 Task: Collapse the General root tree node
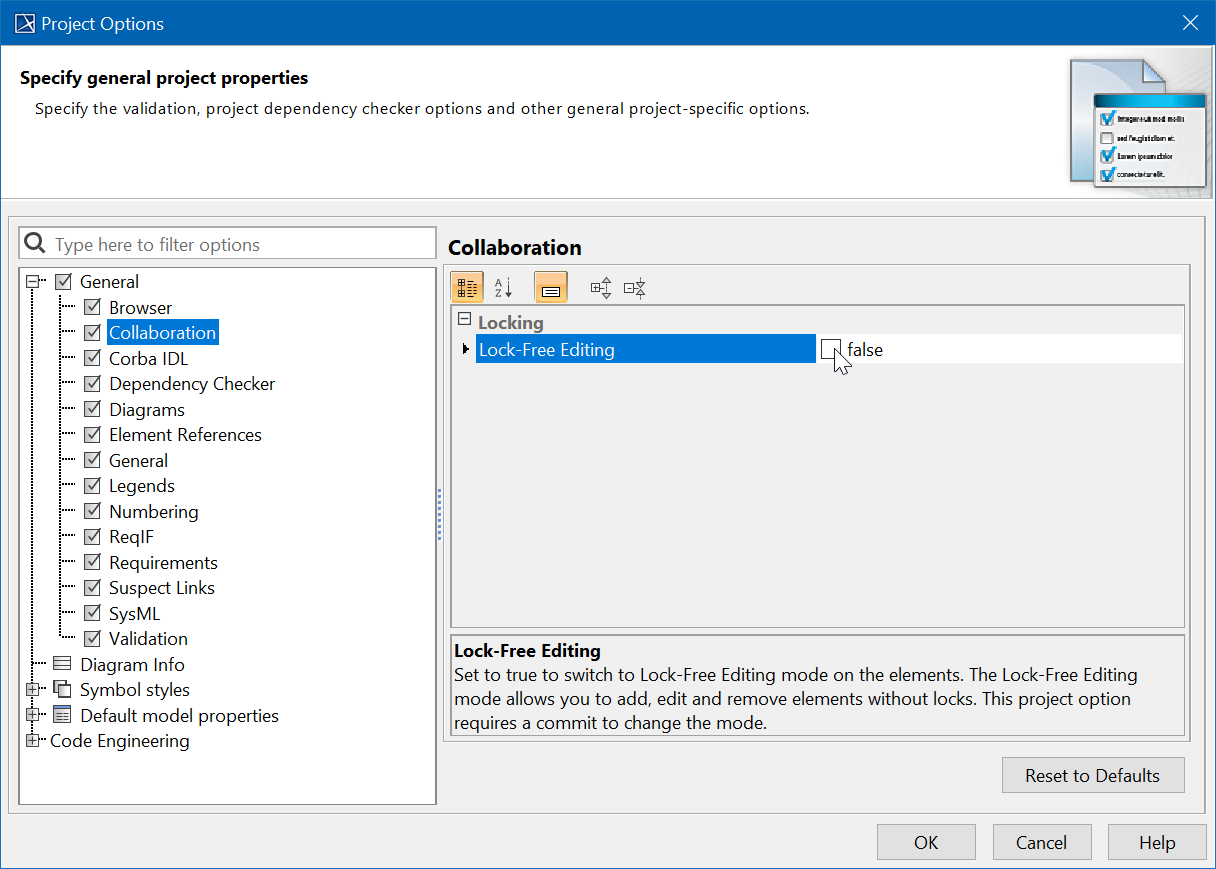[33, 282]
